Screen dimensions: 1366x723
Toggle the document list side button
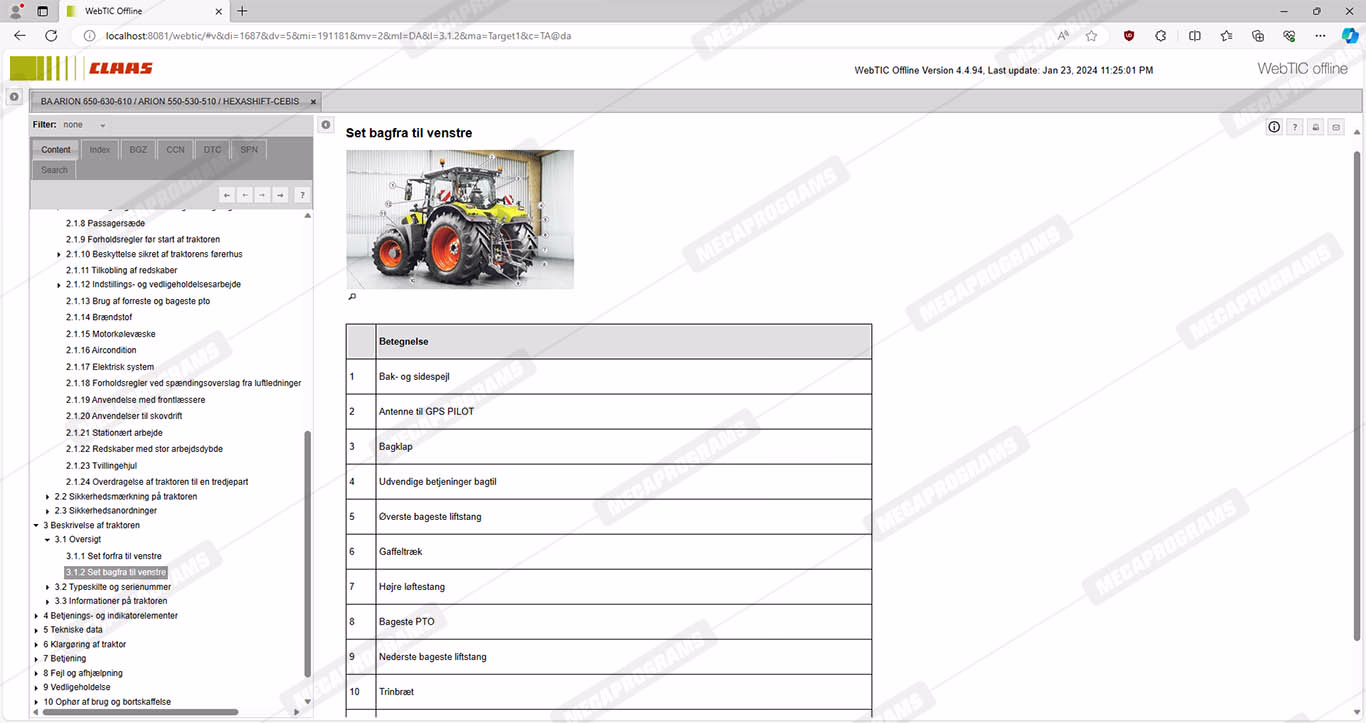pyautogui.click(x=14, y=97)
